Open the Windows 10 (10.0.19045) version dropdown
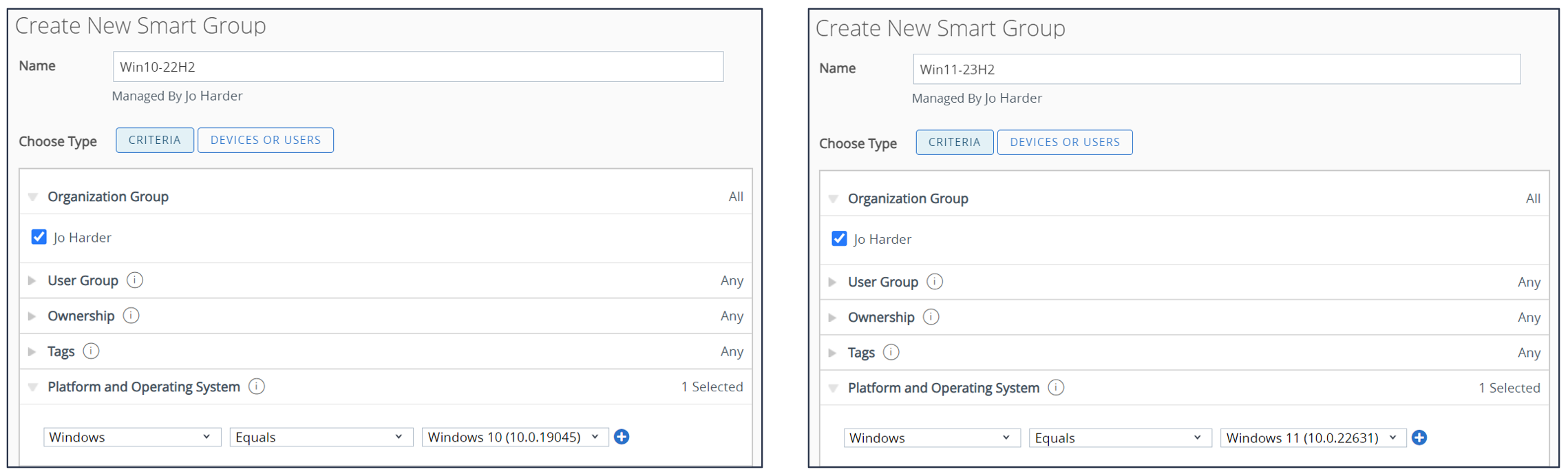The height and width of the screenshot is (474, 1568). pyautogui.click(x=514, y=437)
